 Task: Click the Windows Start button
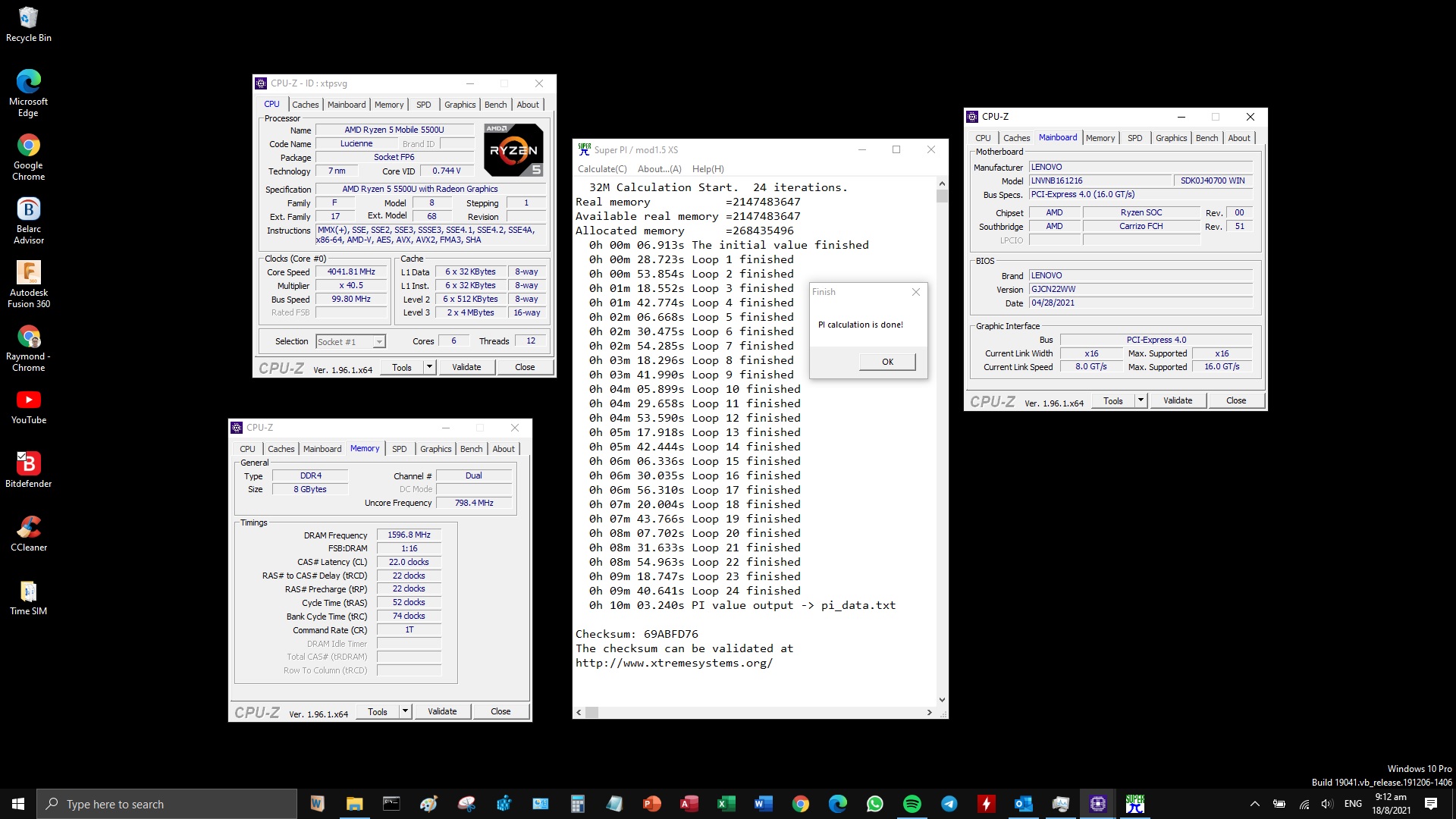(x=18, y=804)
